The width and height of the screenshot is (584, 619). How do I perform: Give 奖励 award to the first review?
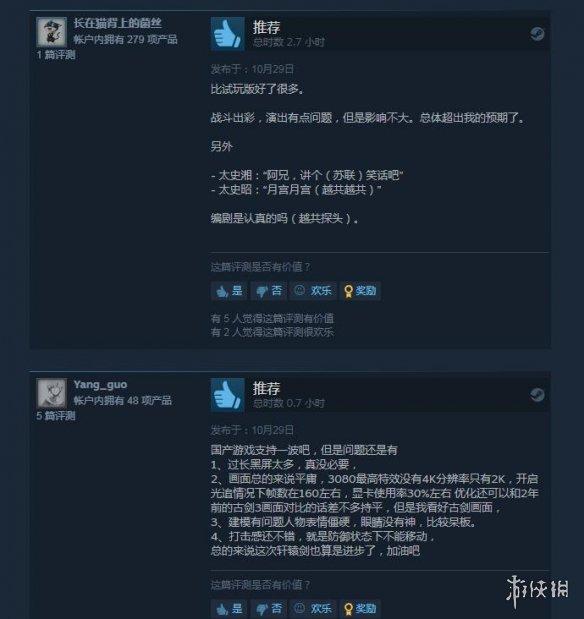click(x=360, y=291)
